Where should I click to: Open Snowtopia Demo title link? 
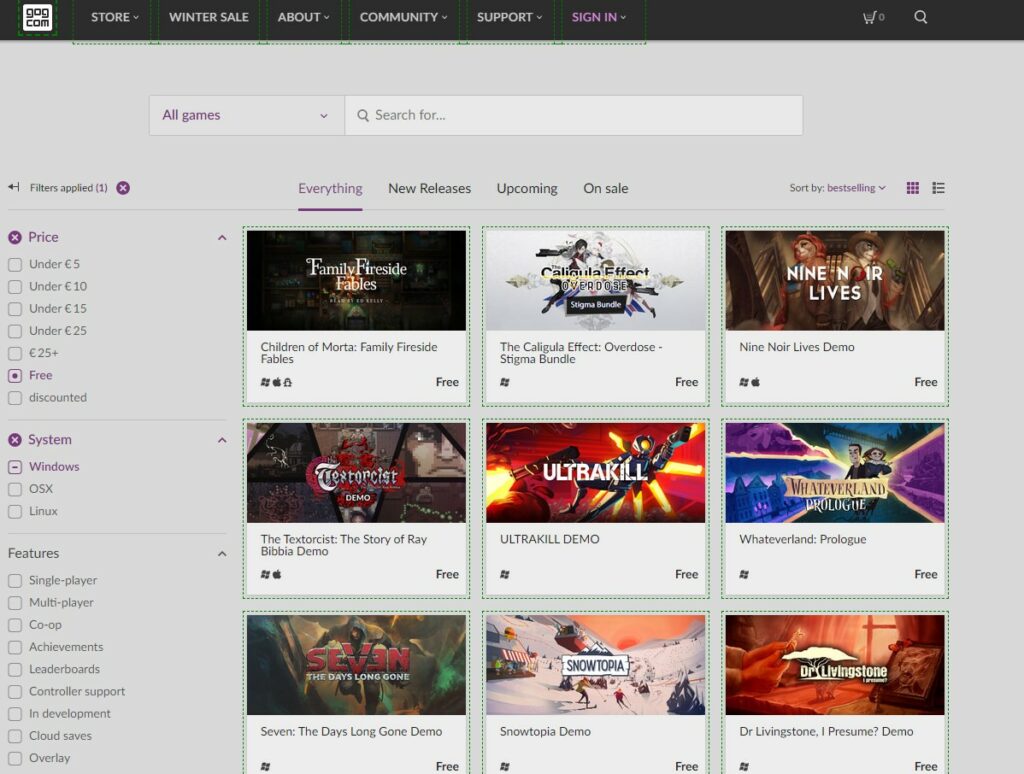pos(545,732)
